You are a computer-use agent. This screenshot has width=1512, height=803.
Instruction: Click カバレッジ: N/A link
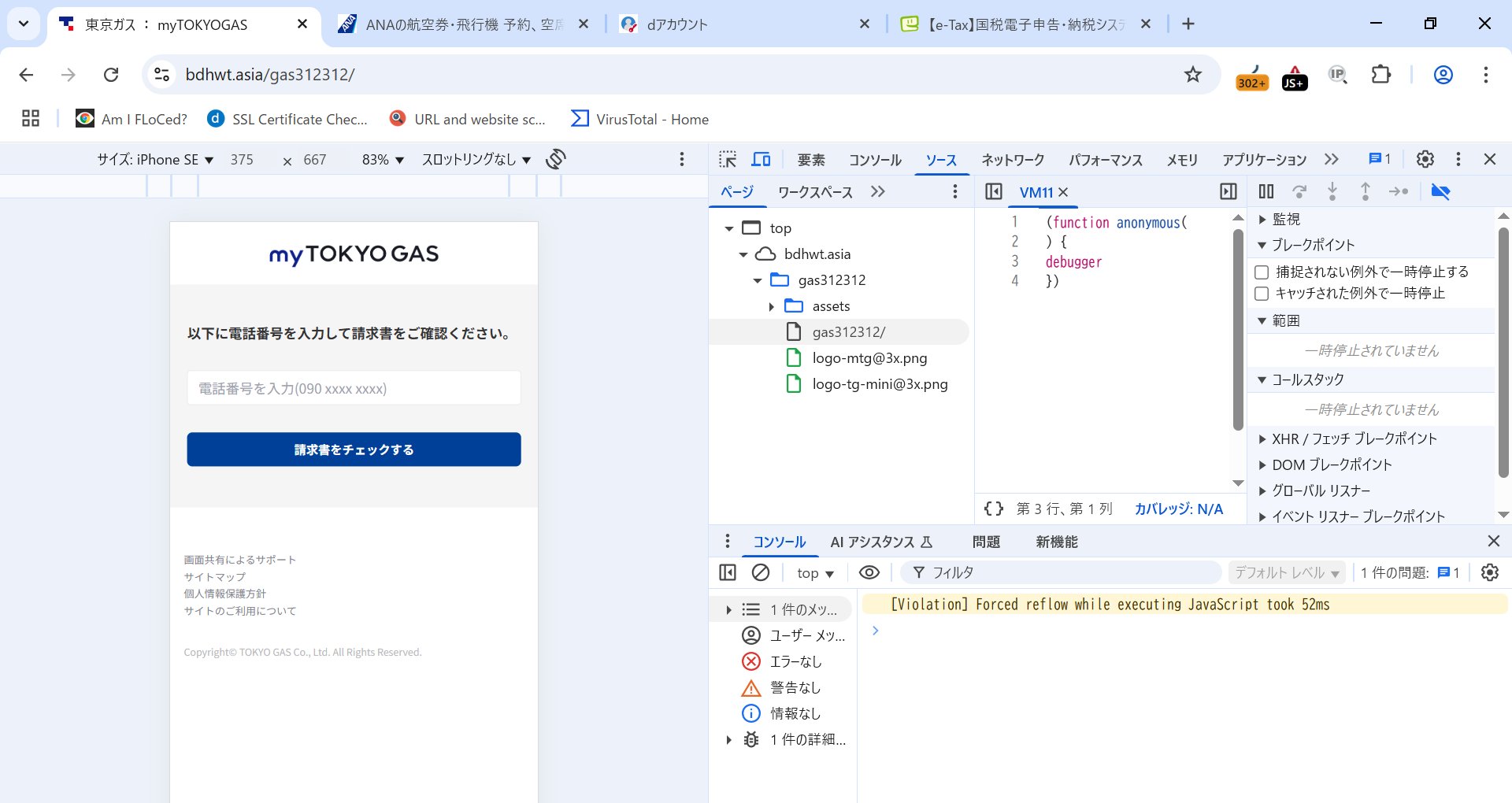[x=1179, y=509]
